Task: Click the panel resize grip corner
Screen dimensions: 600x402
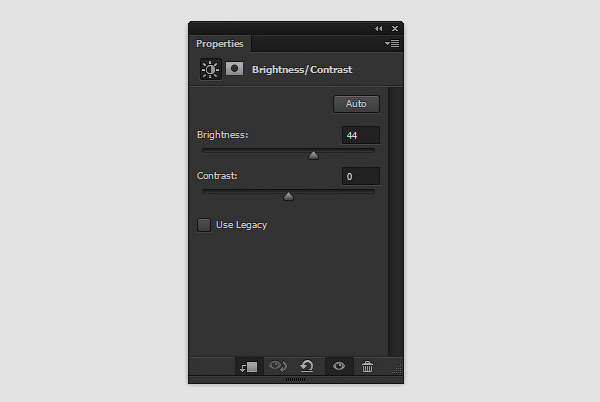Action: (x=397, y=369)
